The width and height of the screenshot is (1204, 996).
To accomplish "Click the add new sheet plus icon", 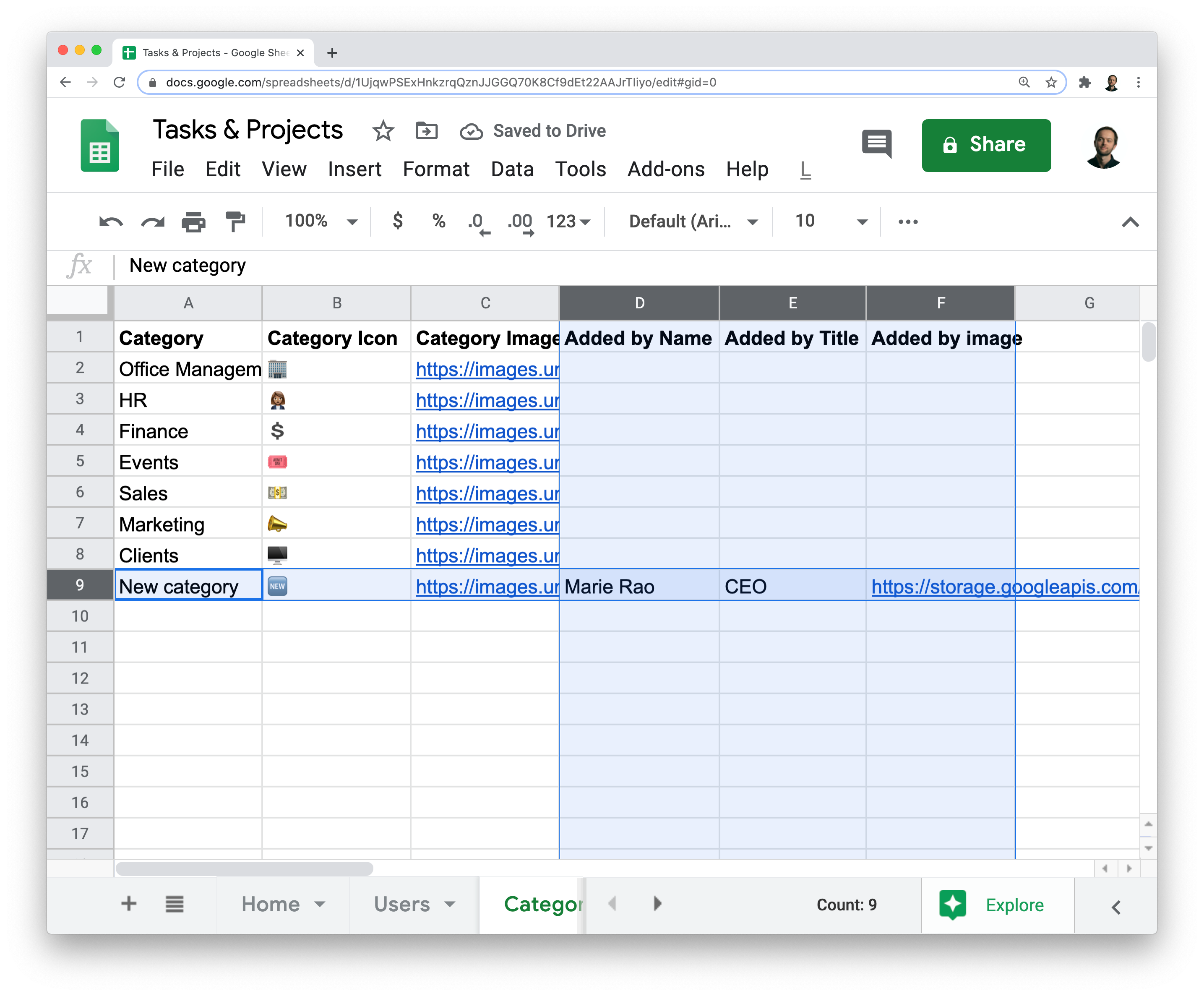I will point(129,904).
